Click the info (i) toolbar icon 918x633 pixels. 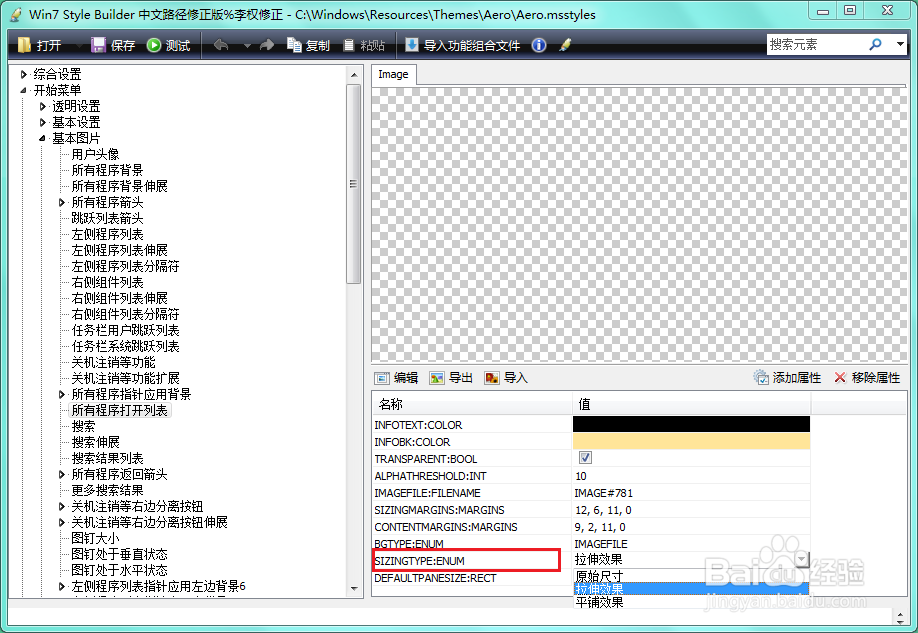(538, 44)
